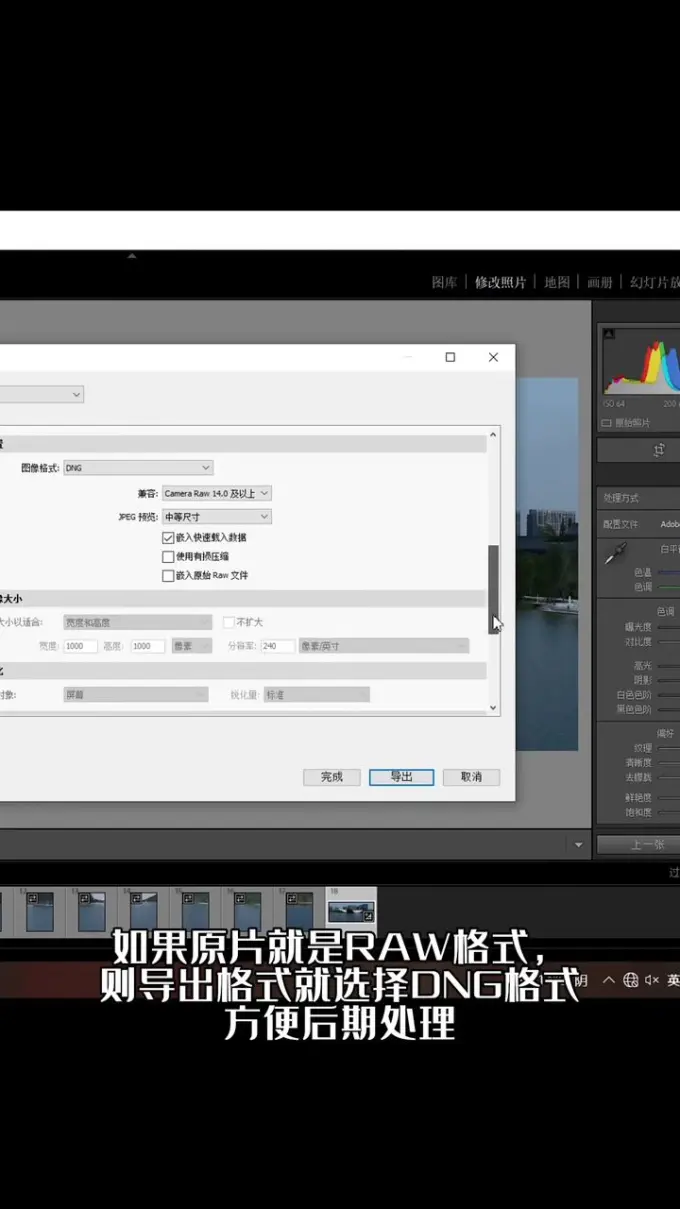Click scroll-down arrow in export dialog

493,707
